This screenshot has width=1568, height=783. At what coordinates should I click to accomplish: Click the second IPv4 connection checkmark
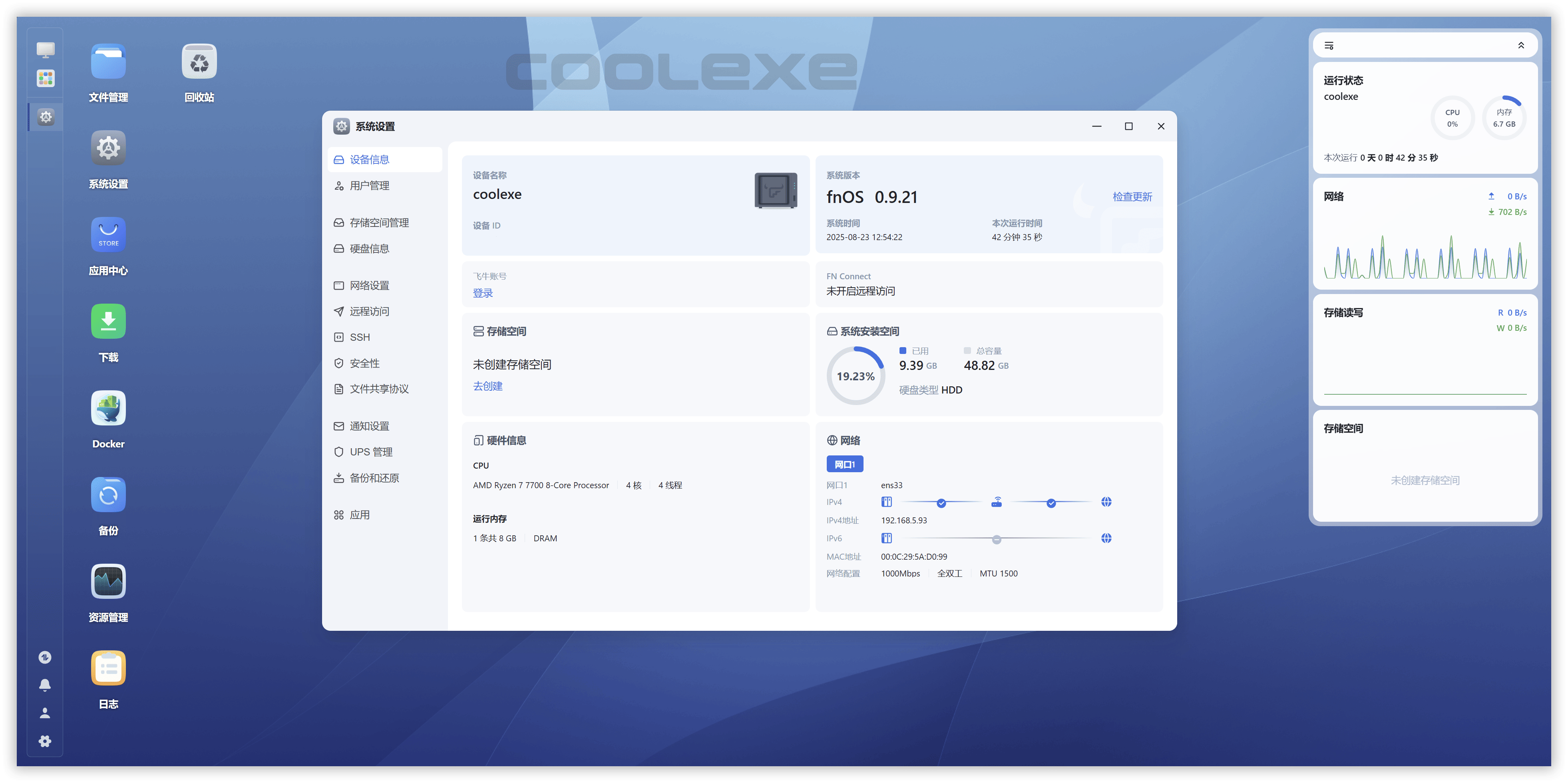(x=1051, y=503)
